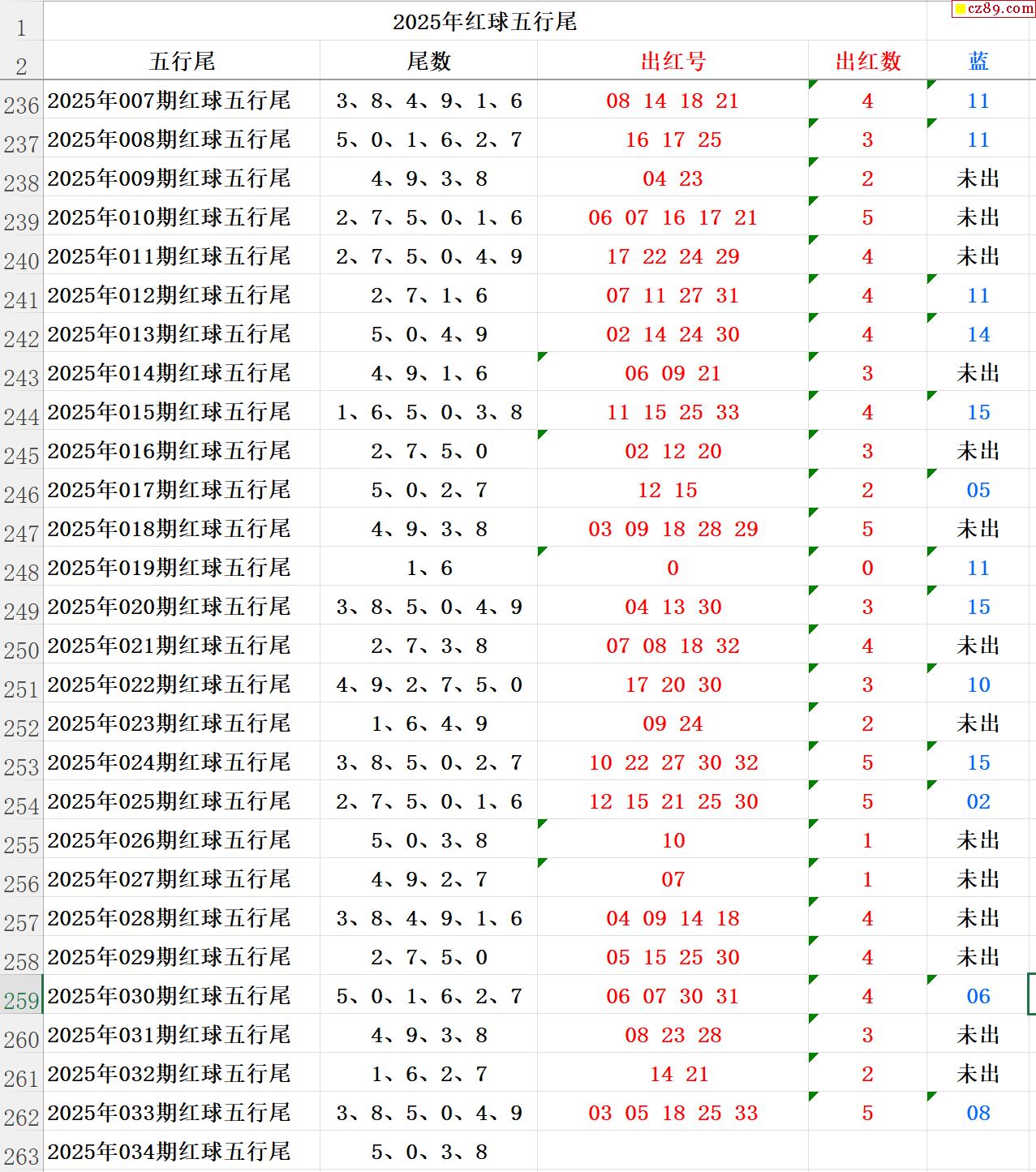The width and height of the screenshot is (1036, 1172).
Task: Select cell 2025年034期红球五行尾
Action: (182, 1151)
